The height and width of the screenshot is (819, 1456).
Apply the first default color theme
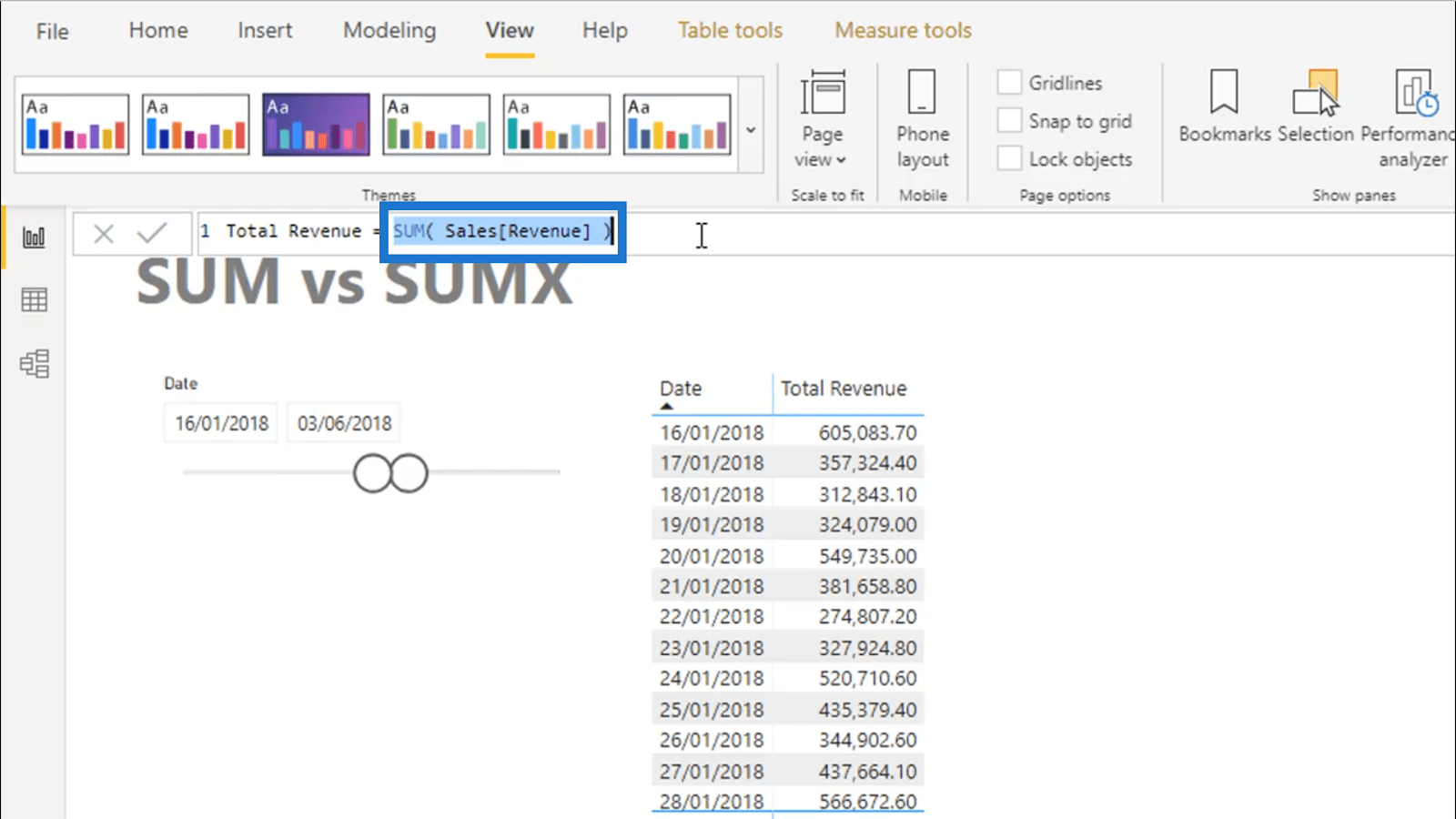pyautogui.click(x=76, y=124)
